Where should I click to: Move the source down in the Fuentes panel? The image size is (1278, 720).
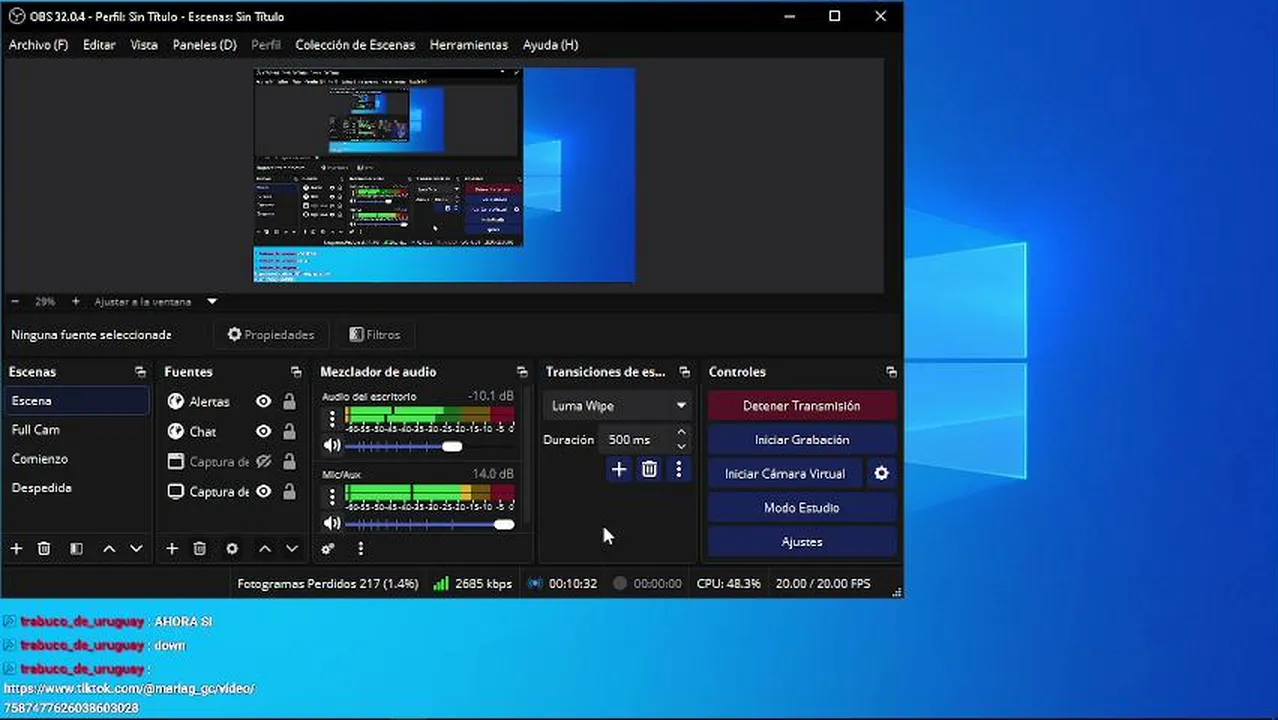point(292,549)
